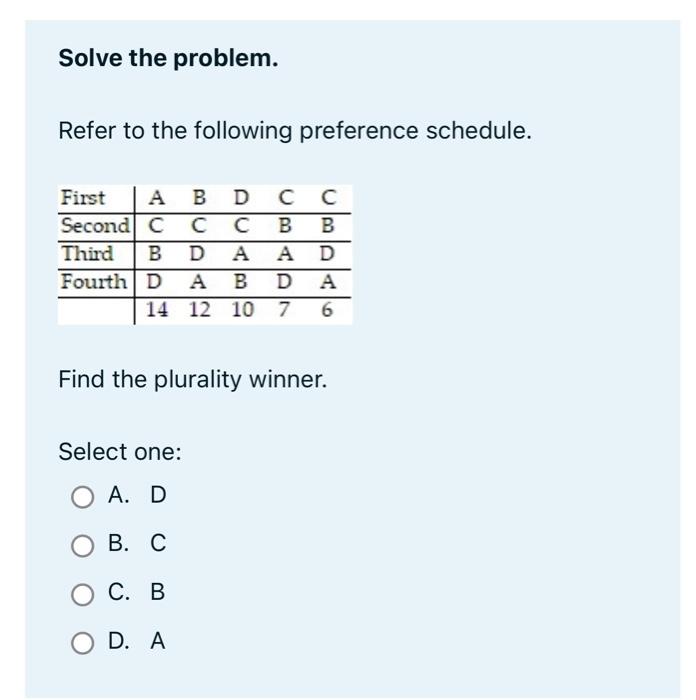Select radio button for option A
The image size is (696, 700).
click(83, 497)
